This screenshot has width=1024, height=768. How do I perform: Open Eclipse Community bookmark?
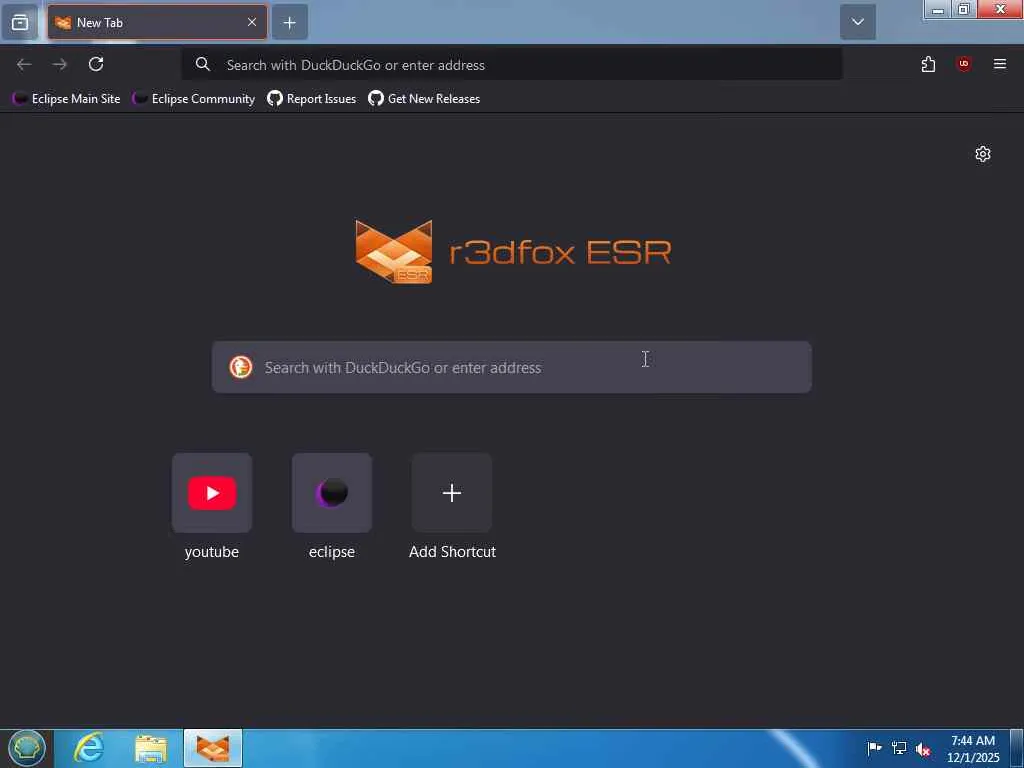[193, 99]
